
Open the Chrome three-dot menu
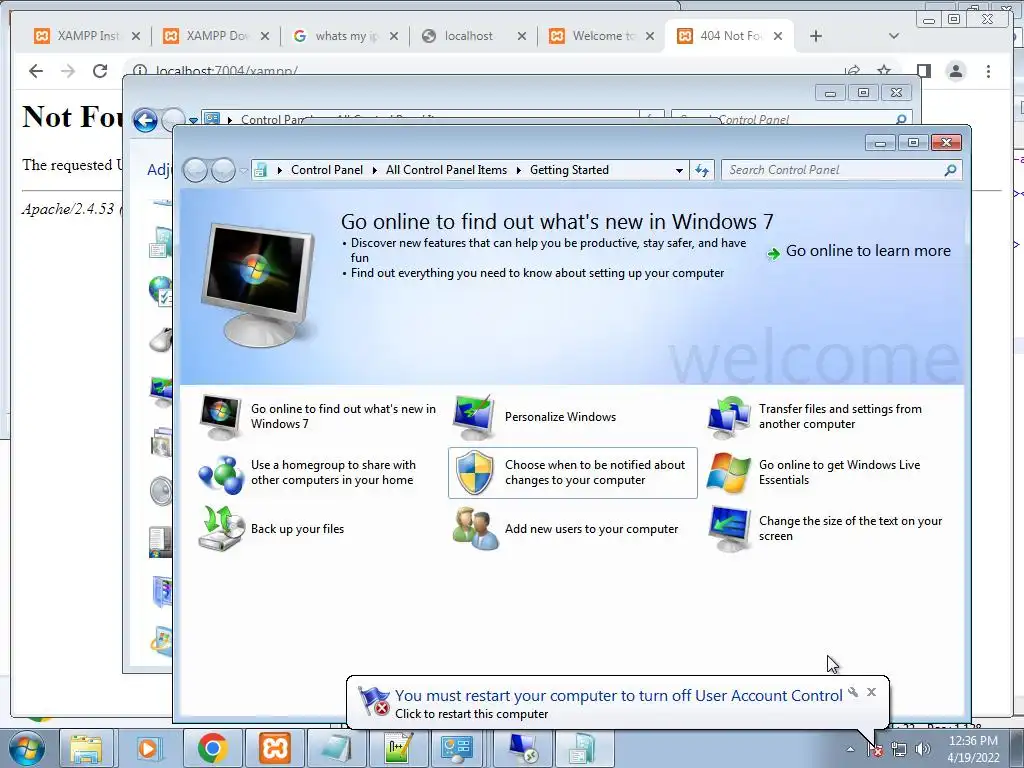(988, 71)
